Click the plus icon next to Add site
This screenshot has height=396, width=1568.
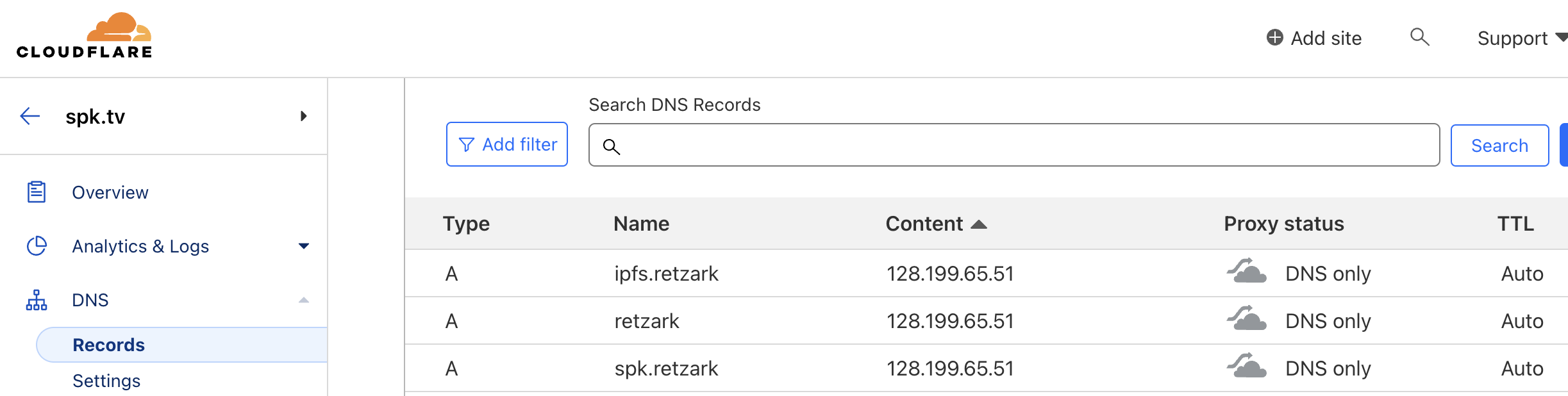pos(1275,38)
